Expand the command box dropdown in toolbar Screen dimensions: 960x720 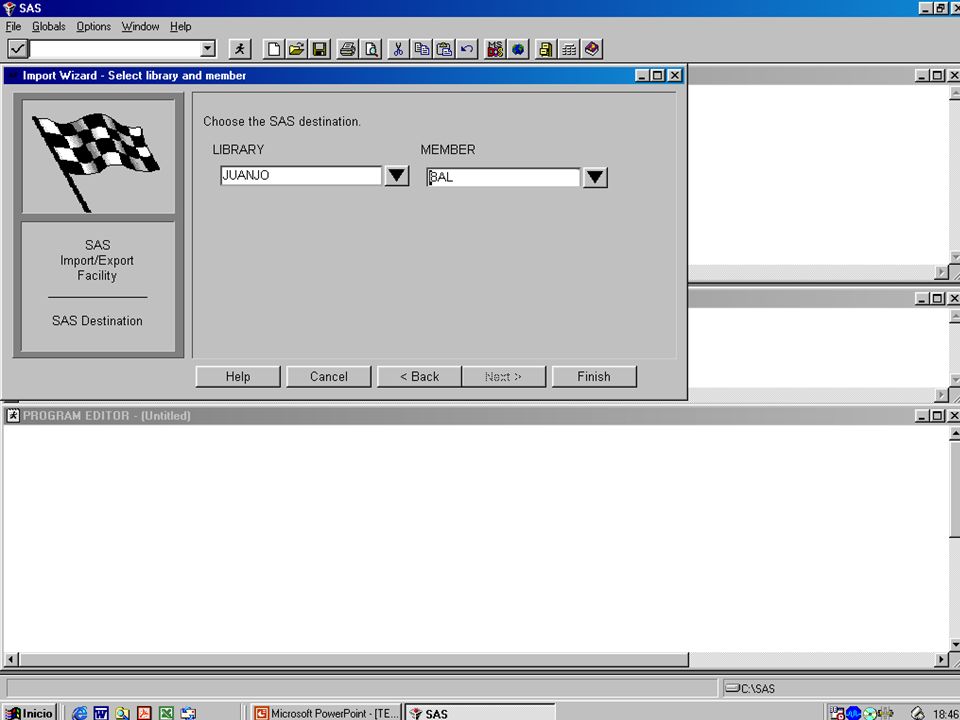pyautogui.click(x=208, y=48)
